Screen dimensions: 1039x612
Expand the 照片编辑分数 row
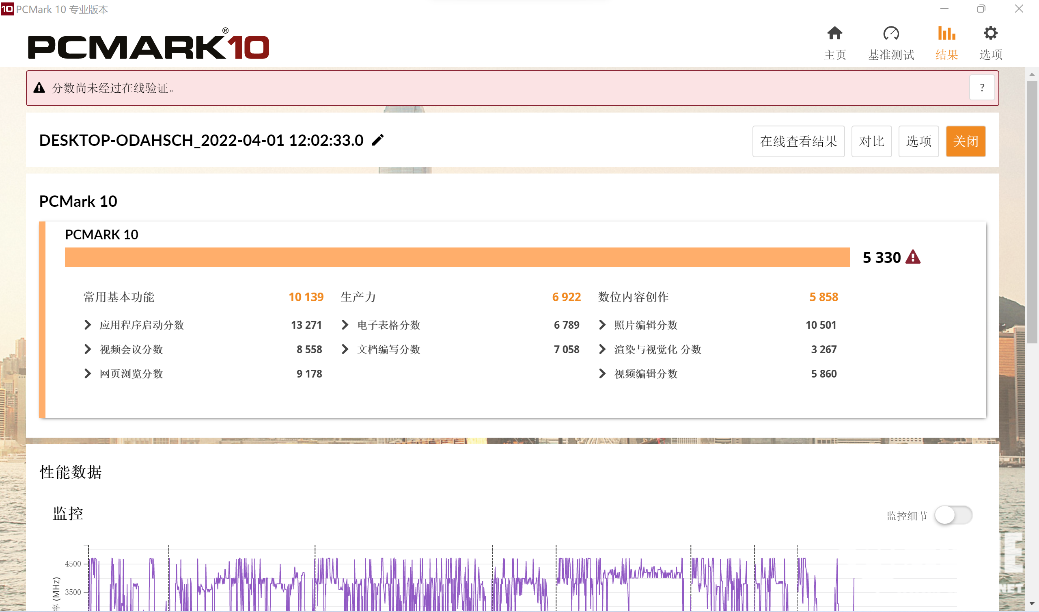(603, 325)
